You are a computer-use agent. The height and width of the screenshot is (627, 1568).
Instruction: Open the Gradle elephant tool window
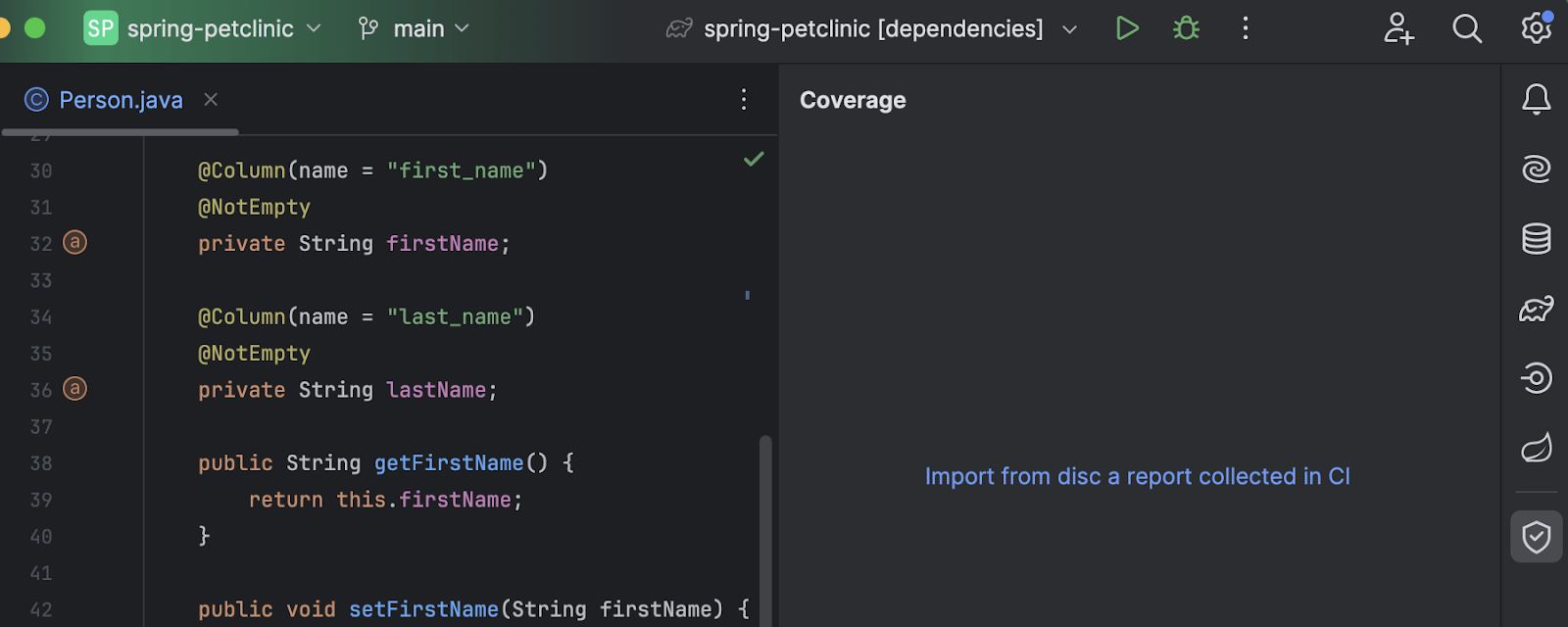[x=1536, y=309]
